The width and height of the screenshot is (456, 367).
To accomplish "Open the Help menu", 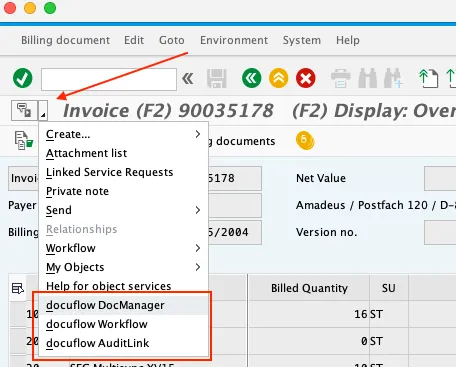I will (x=348, y=40).
